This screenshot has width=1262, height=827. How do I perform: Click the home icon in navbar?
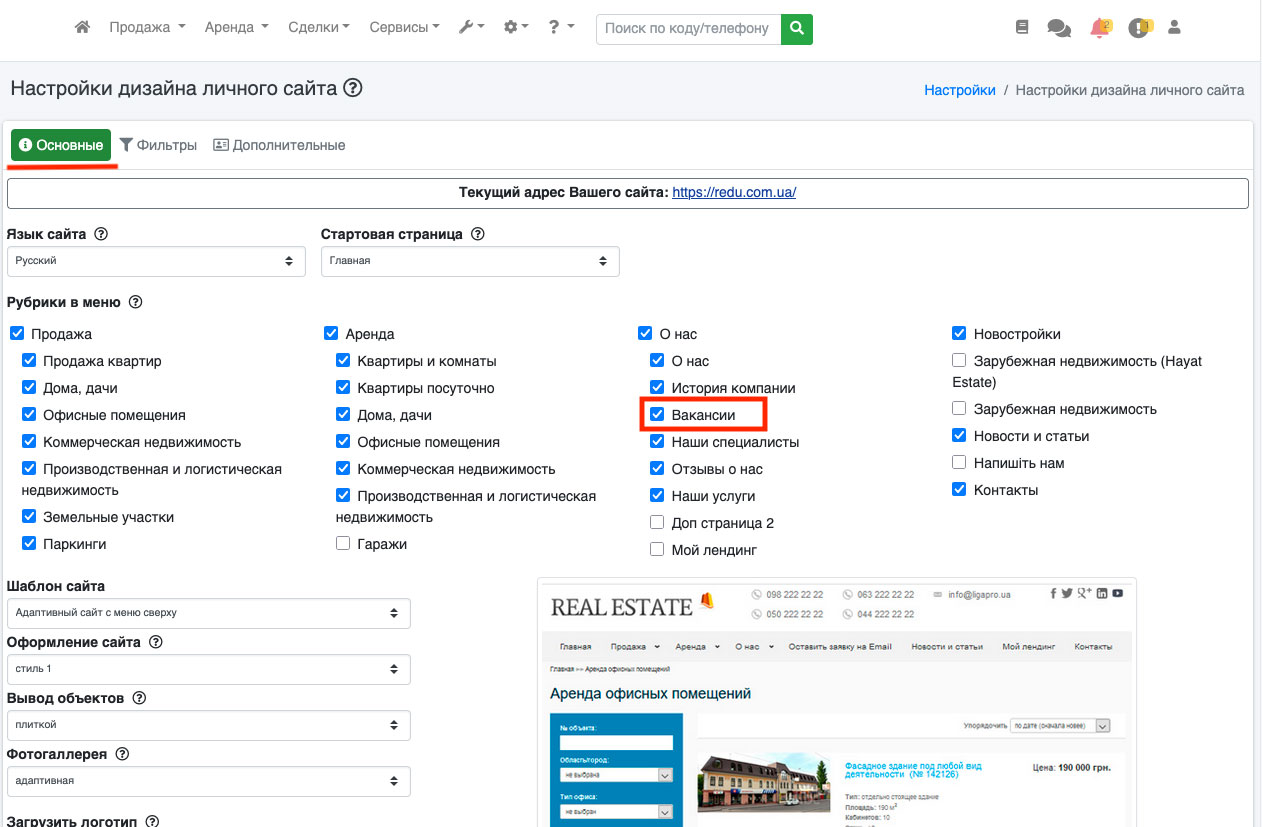[83, 28]
